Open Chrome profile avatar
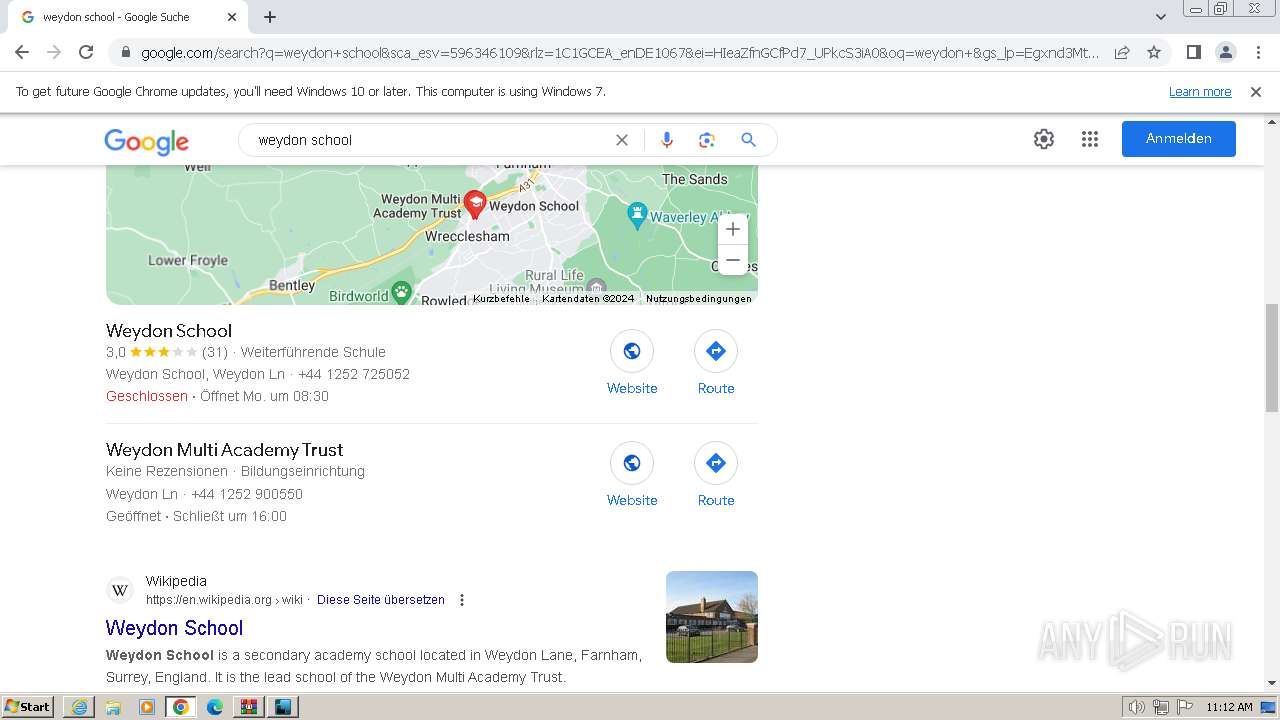Screen dimensions: 1280x720 tap(1225, 52)
